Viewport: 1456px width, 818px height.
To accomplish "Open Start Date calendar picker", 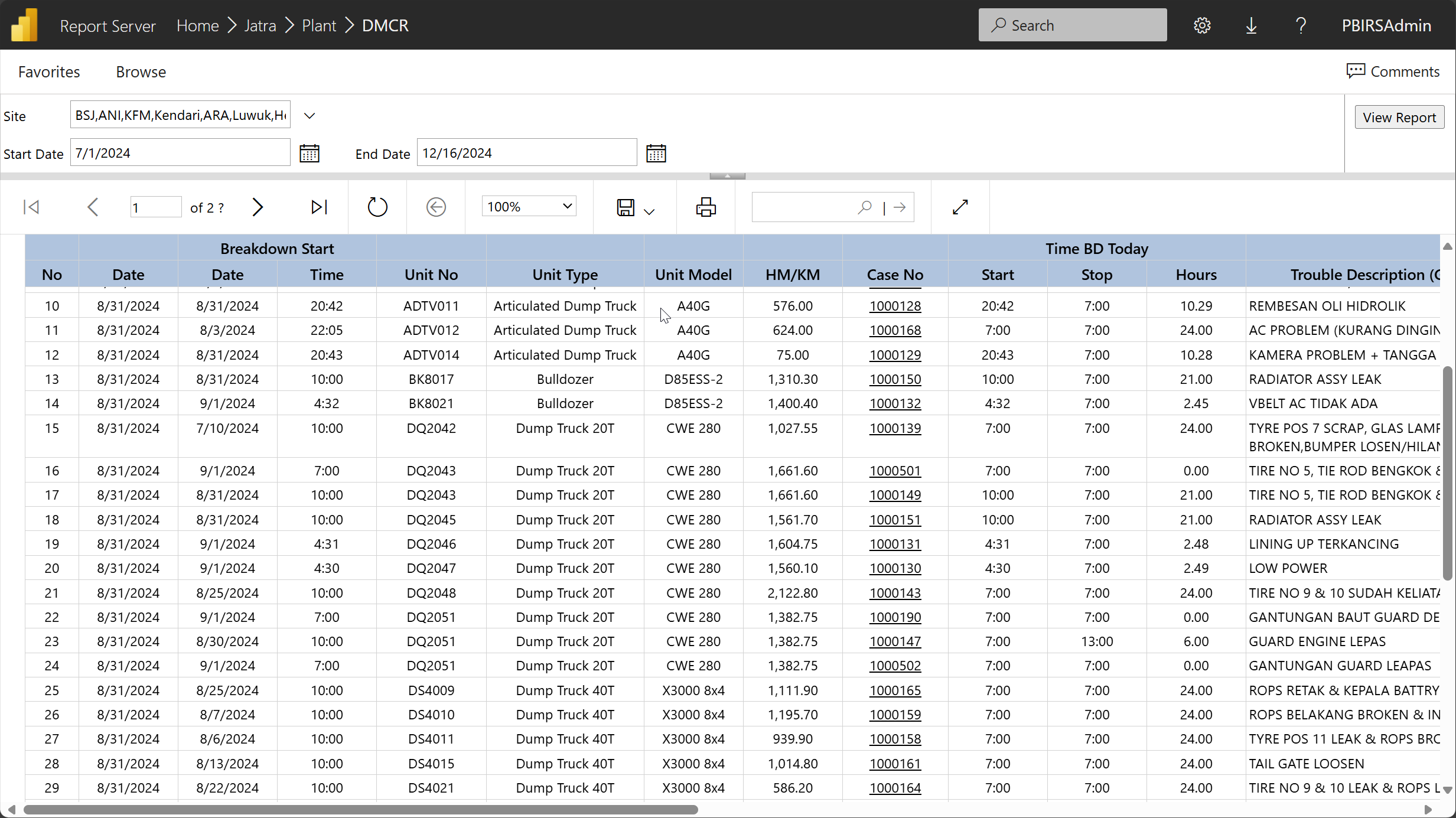I will [310, 154].
